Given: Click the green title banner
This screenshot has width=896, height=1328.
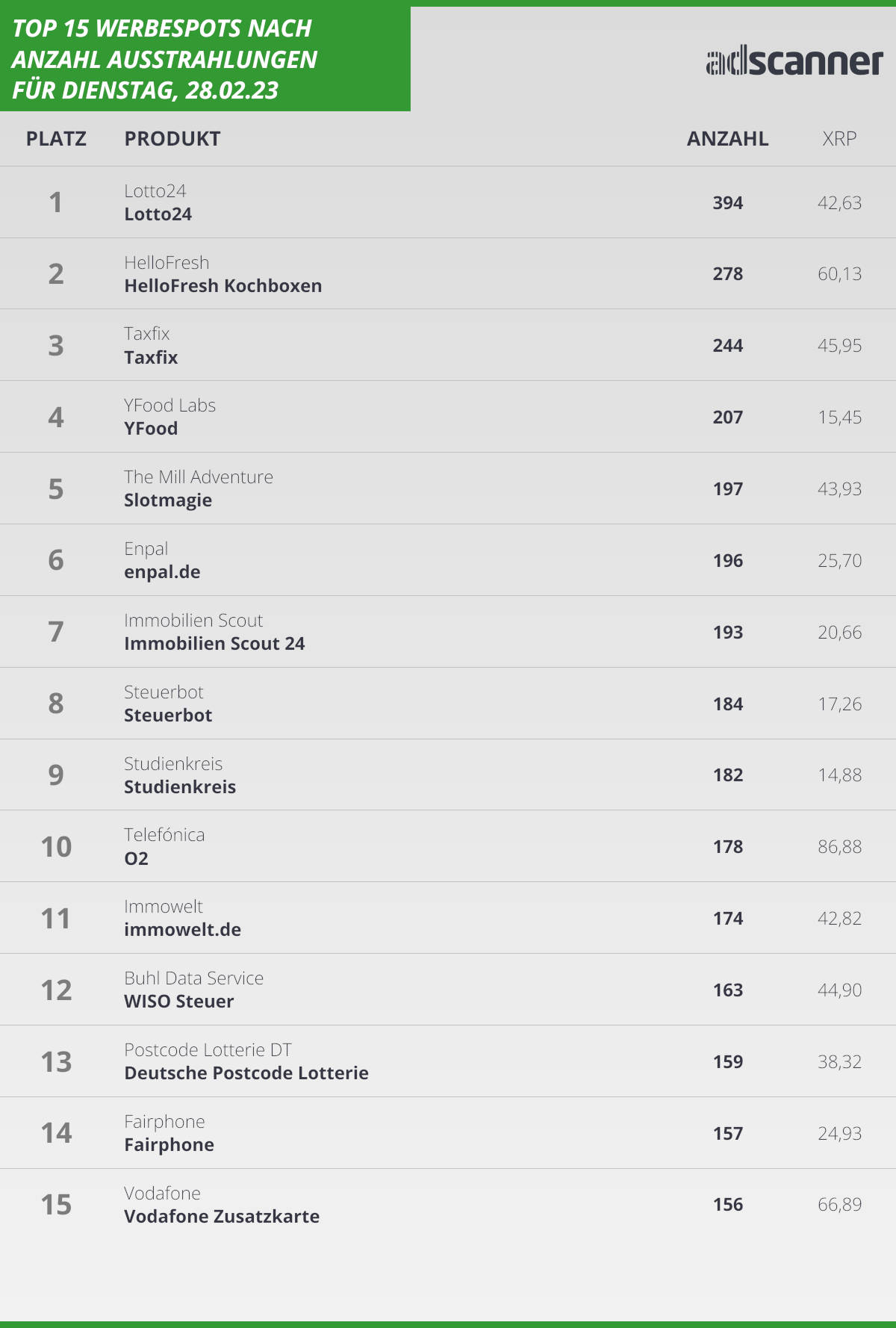Looking at the screenshot, I should pos(205,59).
